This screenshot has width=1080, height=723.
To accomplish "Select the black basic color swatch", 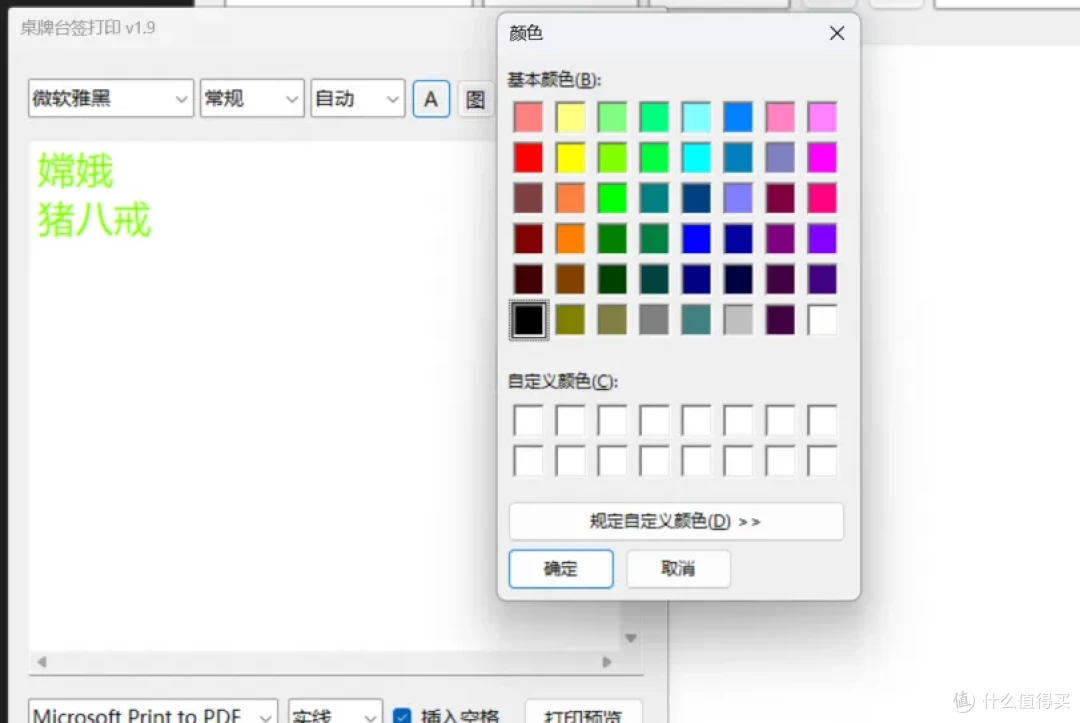I will (x=528, y=320).
